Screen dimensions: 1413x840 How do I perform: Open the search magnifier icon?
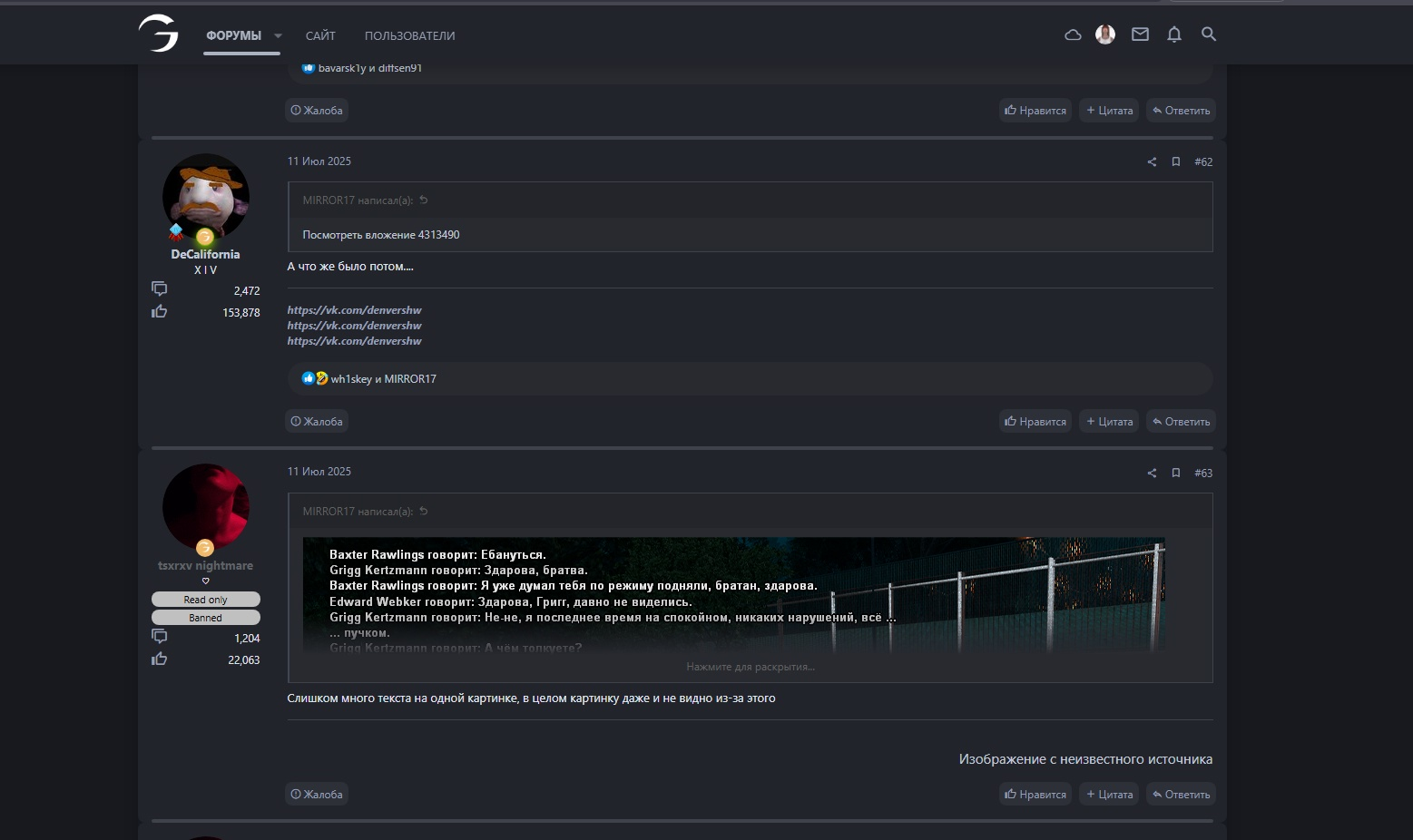tap(1208, 34)
